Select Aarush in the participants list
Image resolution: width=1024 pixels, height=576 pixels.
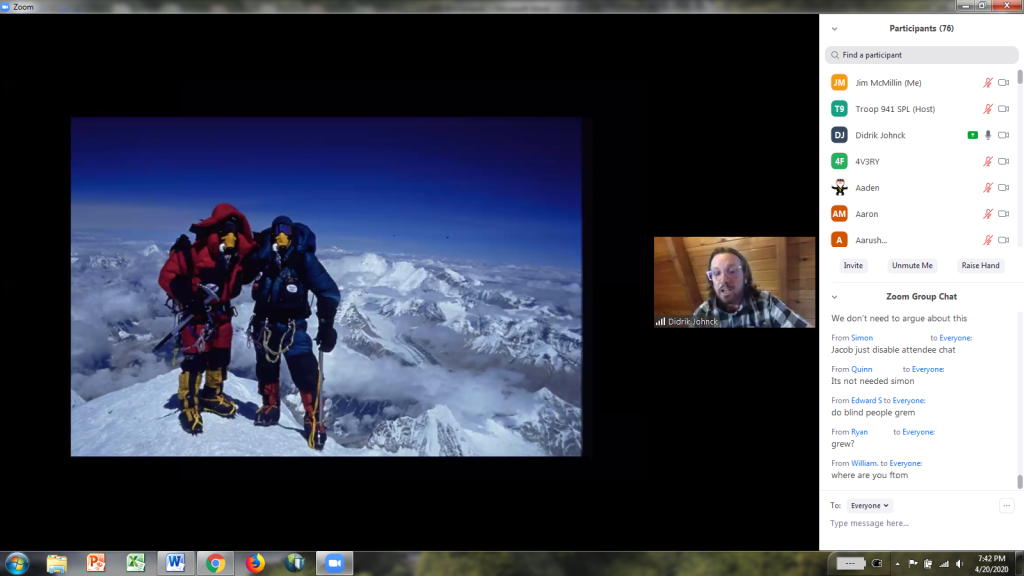[x=871, y=240]
